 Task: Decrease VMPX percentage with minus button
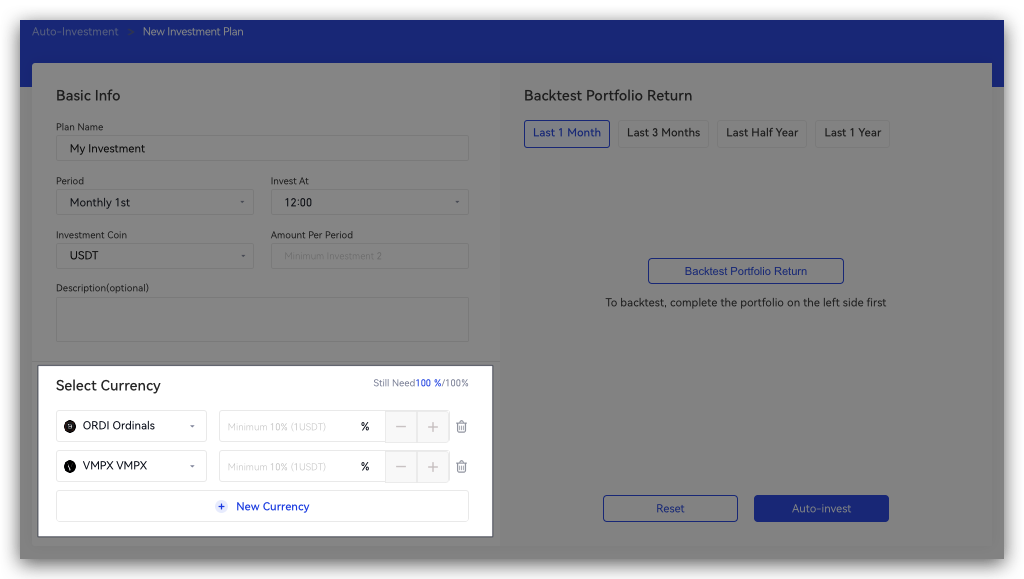(x=401, y=467)
